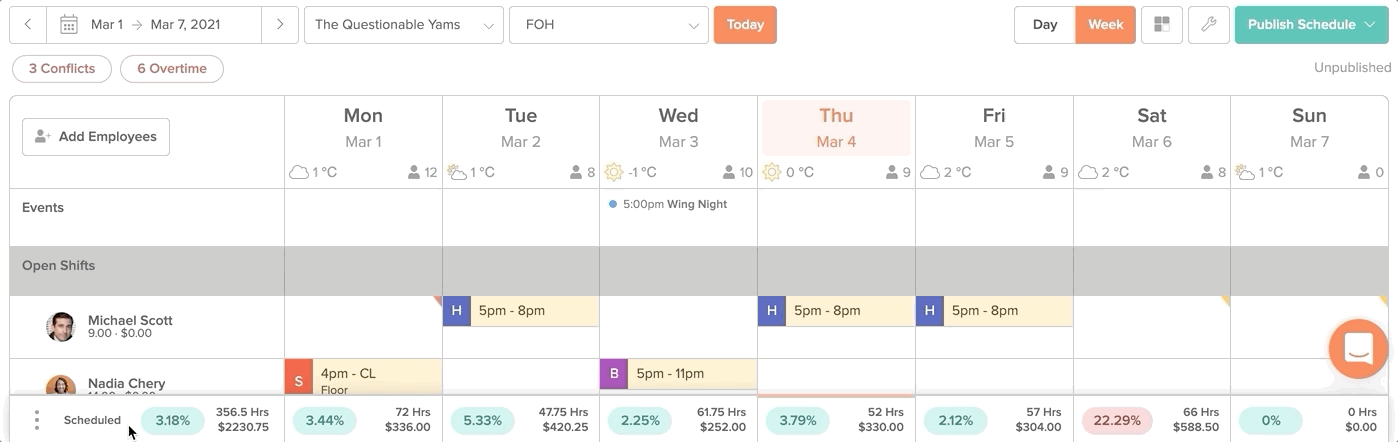The height and width of the screenshot is (442, 1398).
Task: Filter by 3 Conflicts
Action: point(62,69)
